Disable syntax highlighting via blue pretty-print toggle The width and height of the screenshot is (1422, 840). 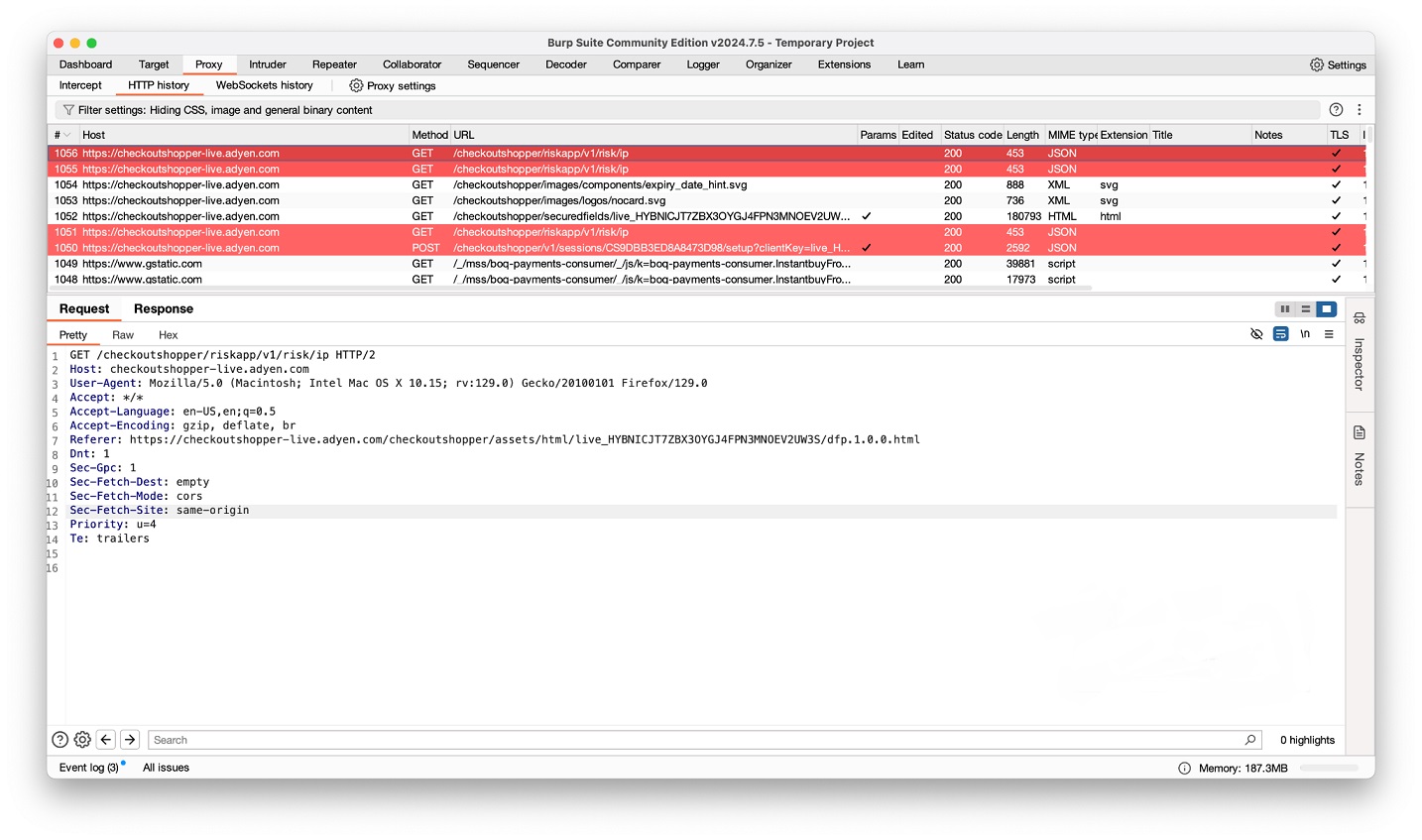point(1280,334)
